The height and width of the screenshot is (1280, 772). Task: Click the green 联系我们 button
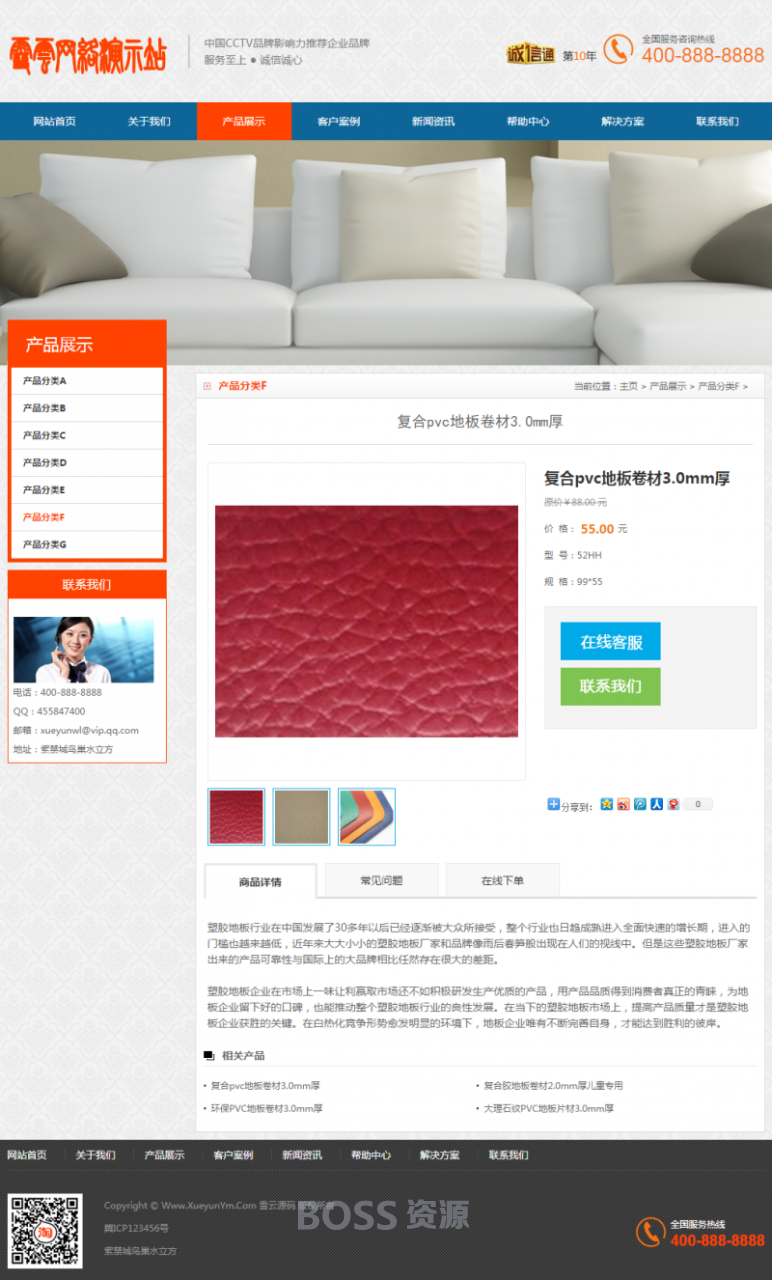tap(610, 686)
